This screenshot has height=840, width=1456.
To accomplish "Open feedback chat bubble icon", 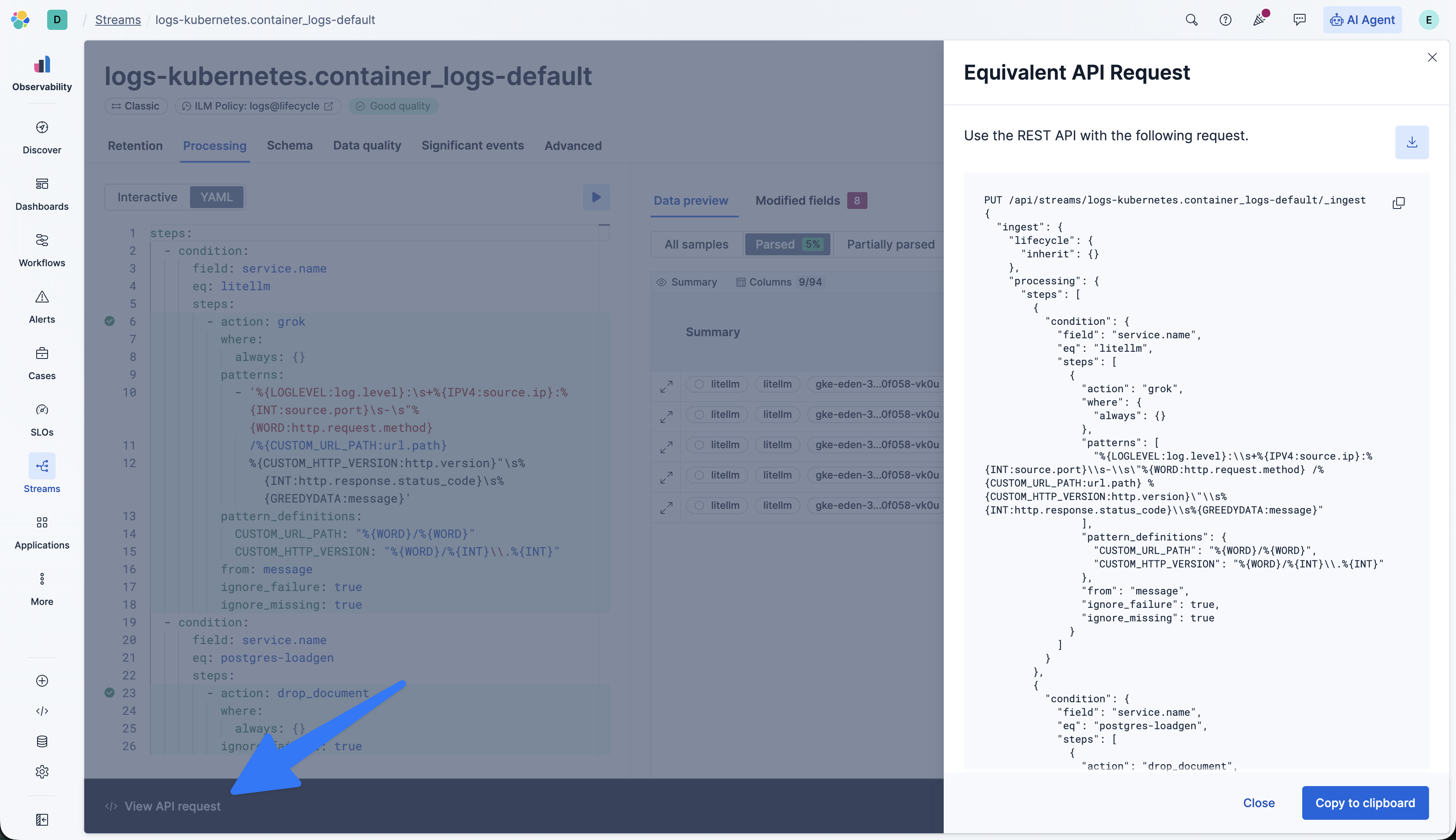I will (x=1299, y=20).
